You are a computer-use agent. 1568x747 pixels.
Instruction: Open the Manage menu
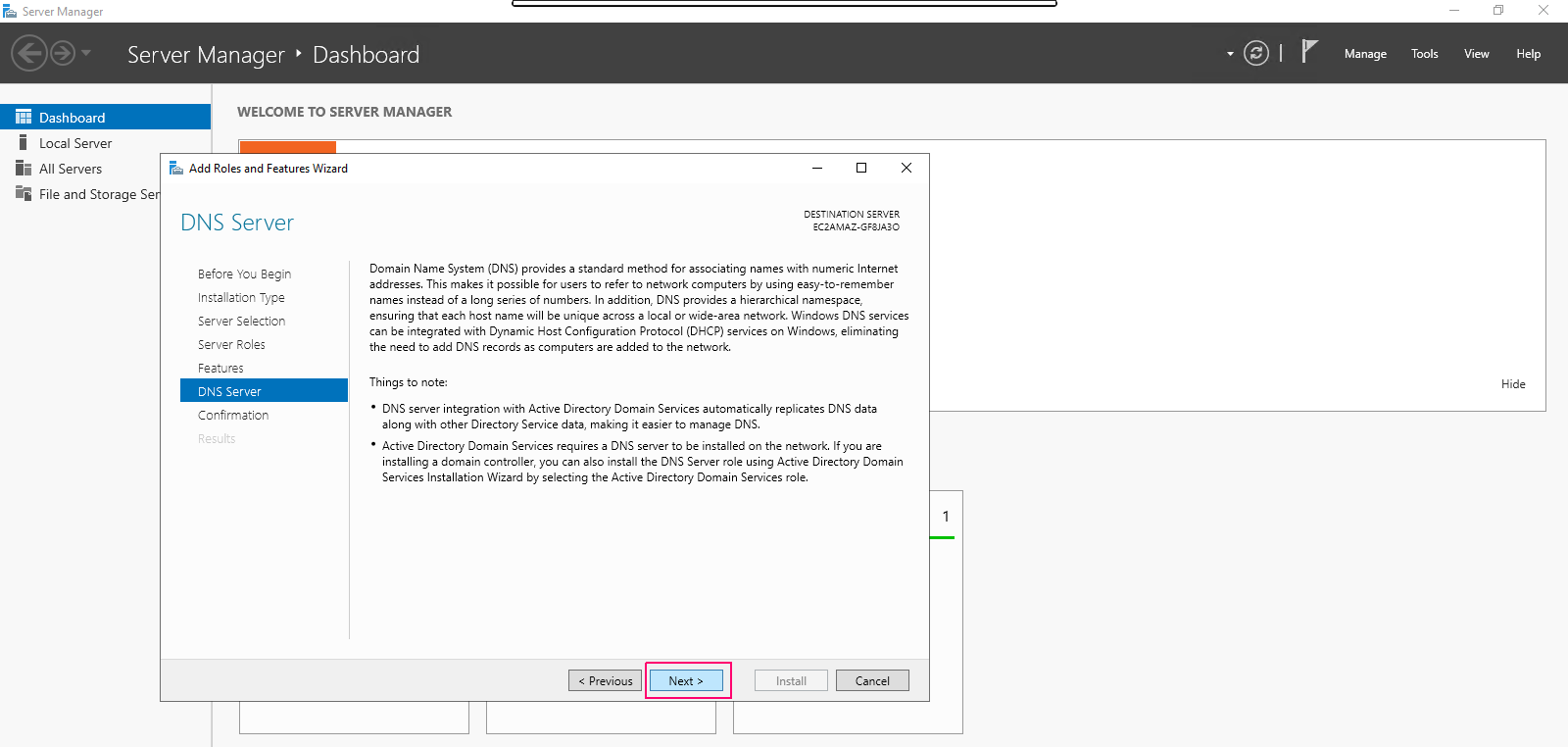1365,54
